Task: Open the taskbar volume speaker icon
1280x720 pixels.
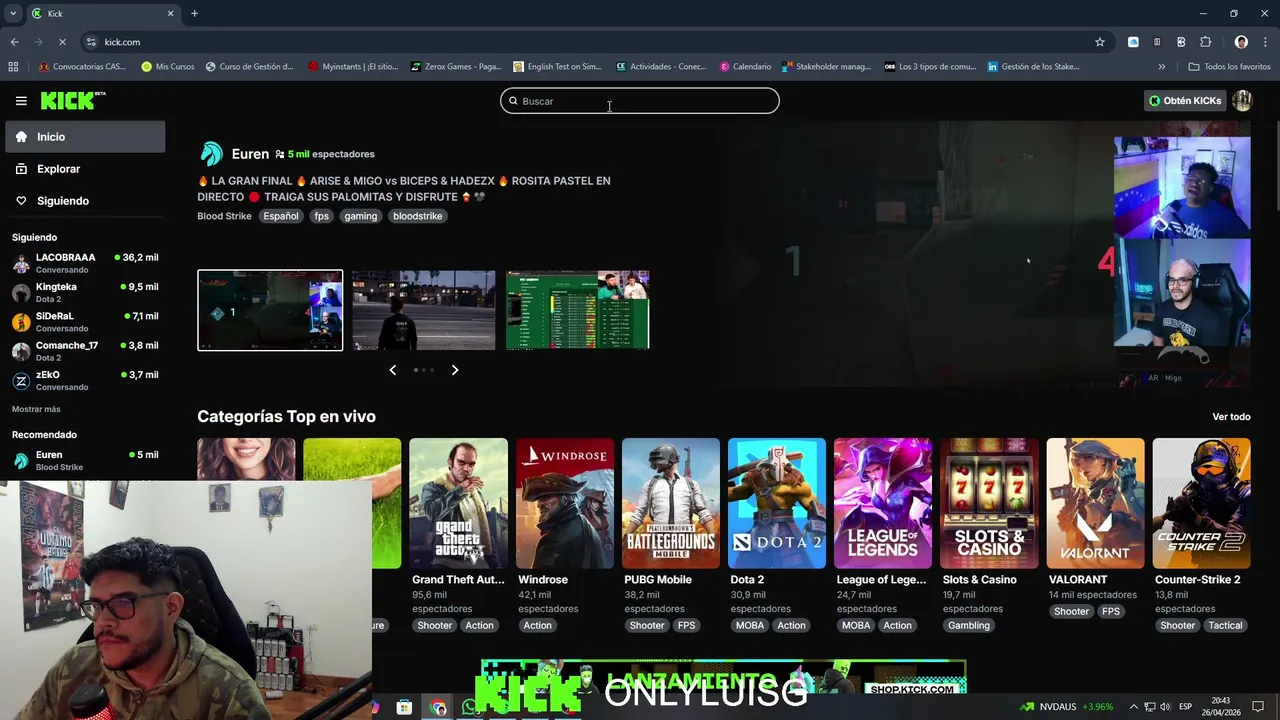Action: 1165,707
